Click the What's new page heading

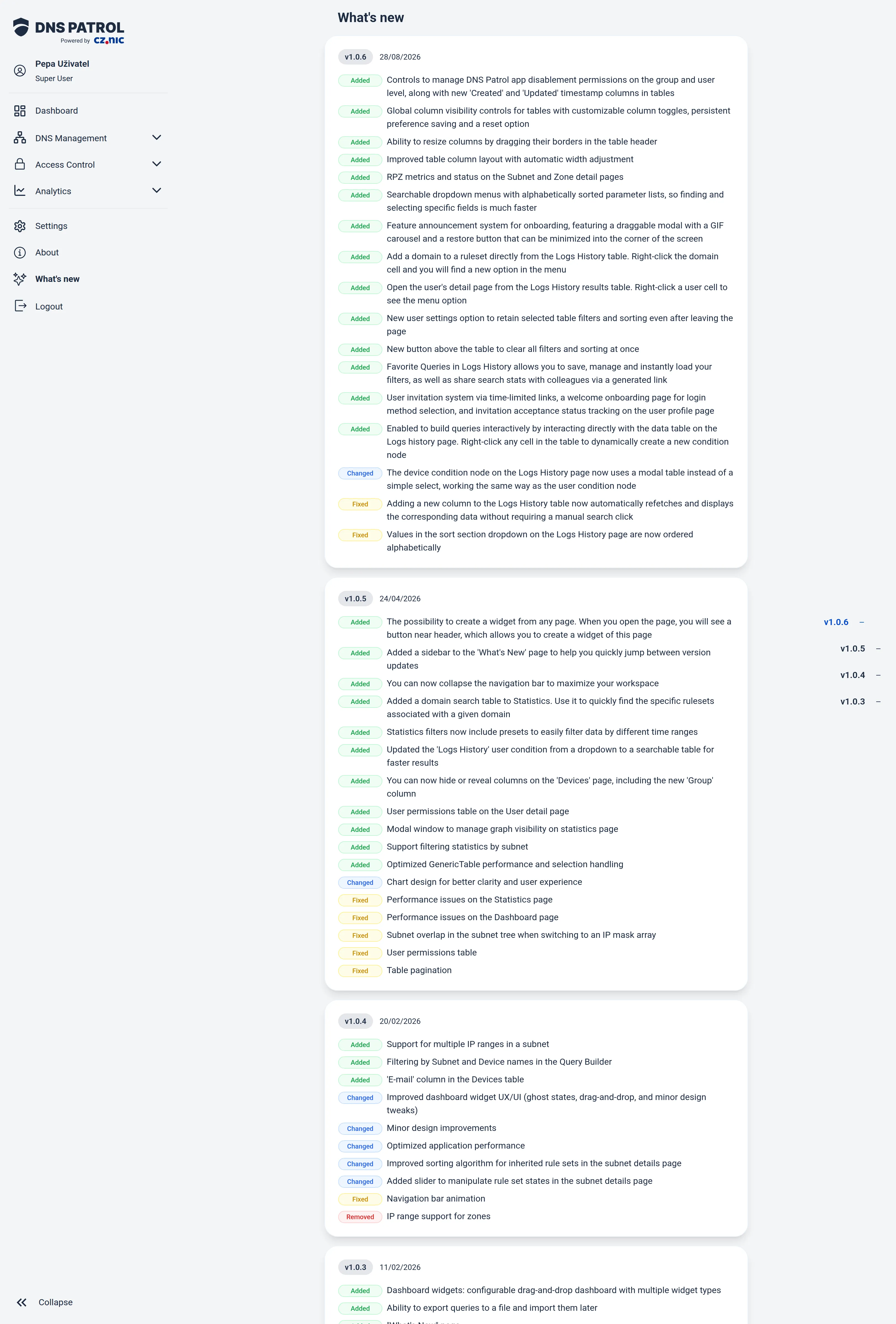click(371, 18)
